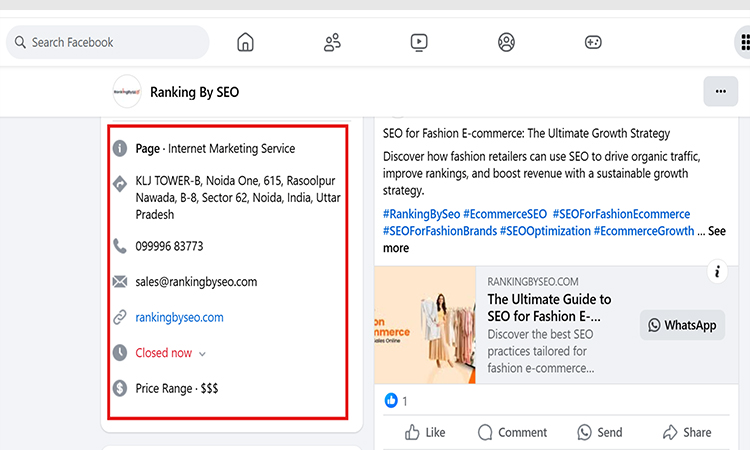
Task: Click the magnifier icon in search box
Action: point(20,42)
